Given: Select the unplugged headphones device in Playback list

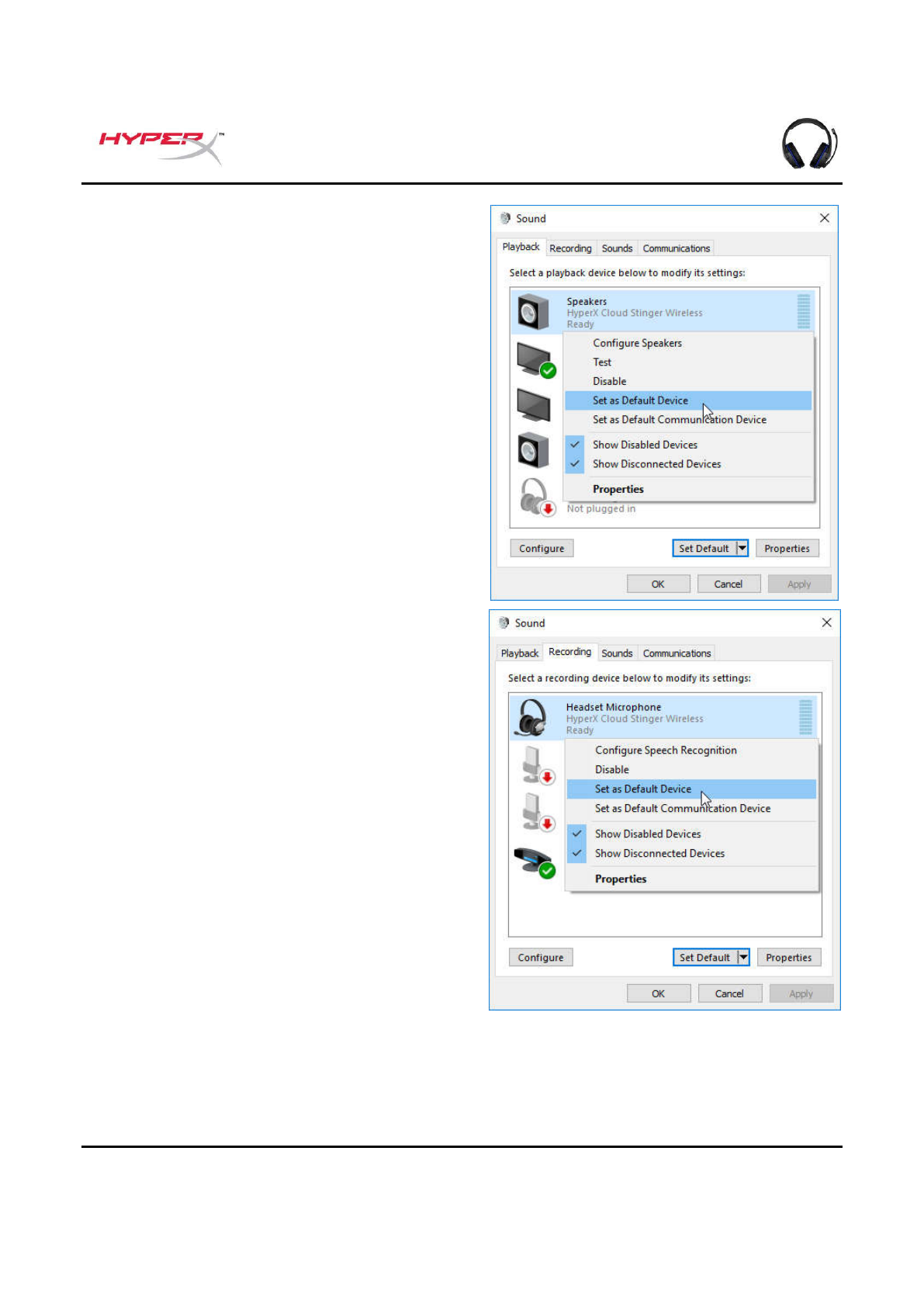Looking at the screenshot, I should tap(537, 497).
